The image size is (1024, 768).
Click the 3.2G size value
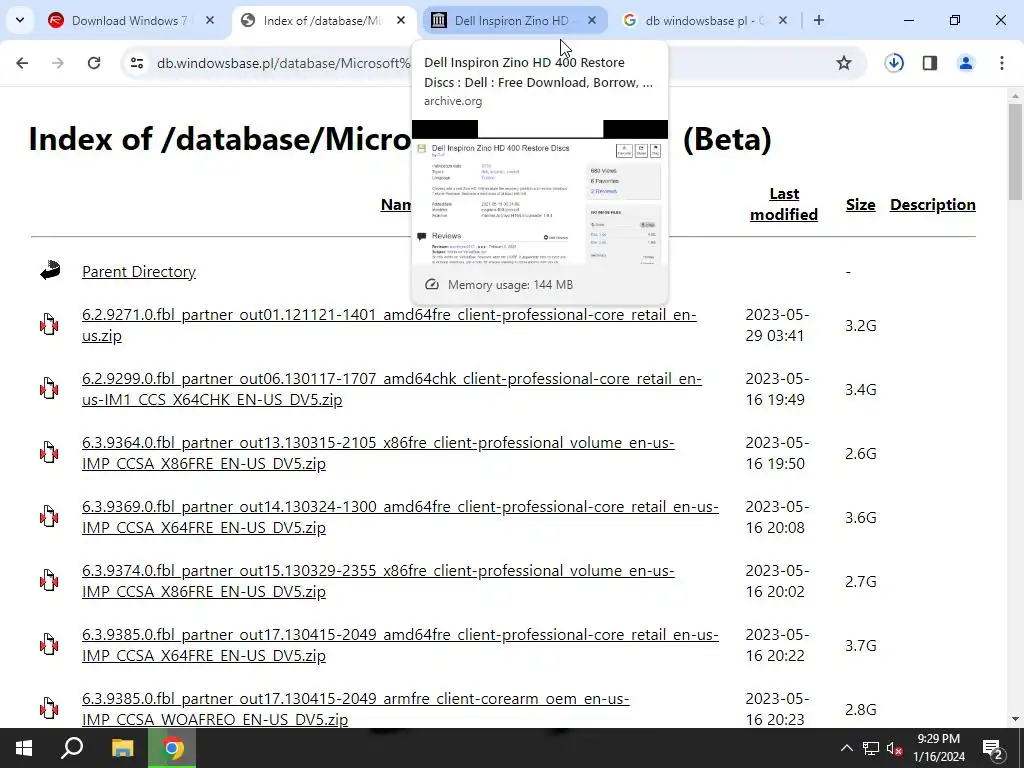tap(860, 325)
